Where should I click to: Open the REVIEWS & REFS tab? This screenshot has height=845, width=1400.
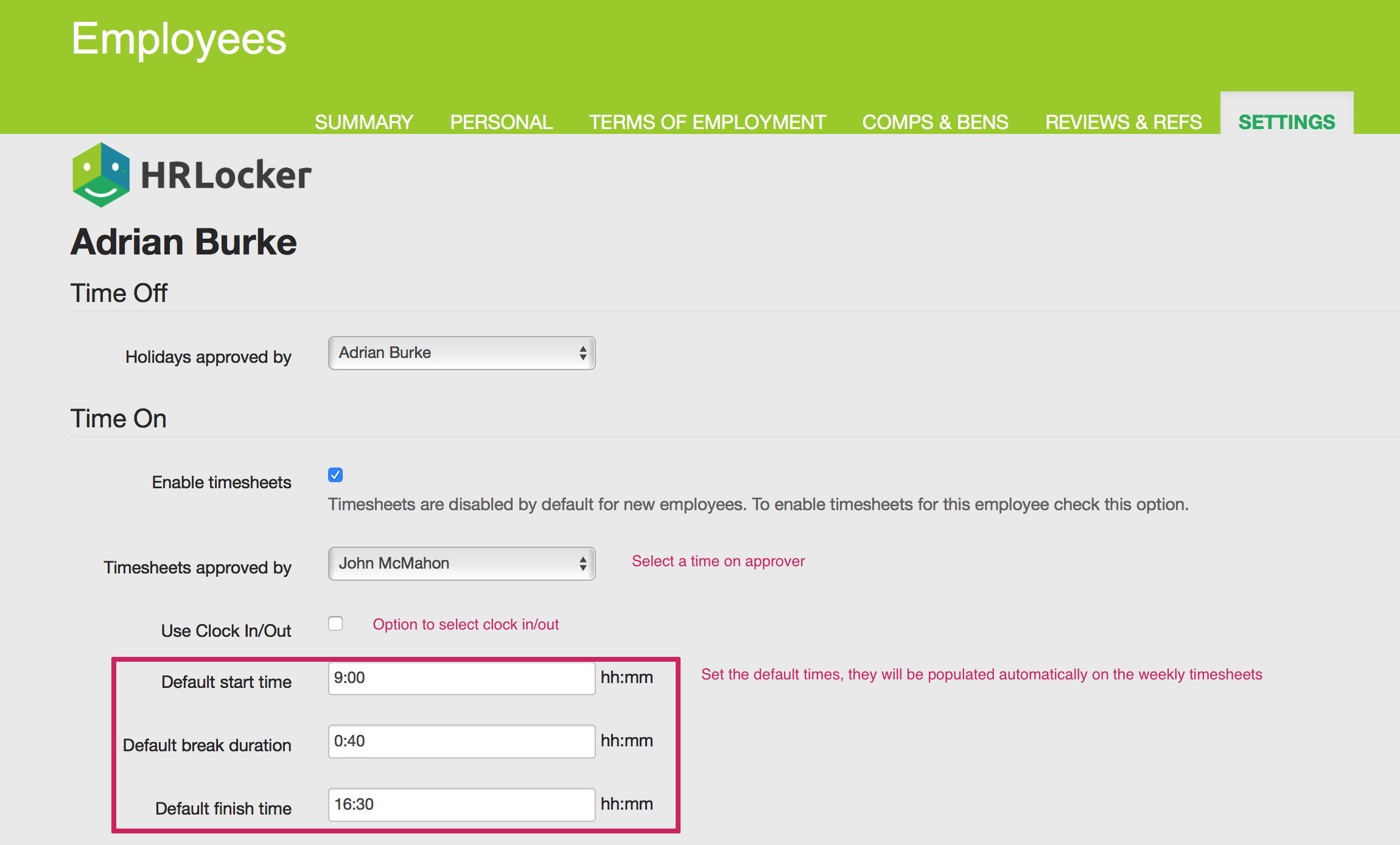point(1123,122)
